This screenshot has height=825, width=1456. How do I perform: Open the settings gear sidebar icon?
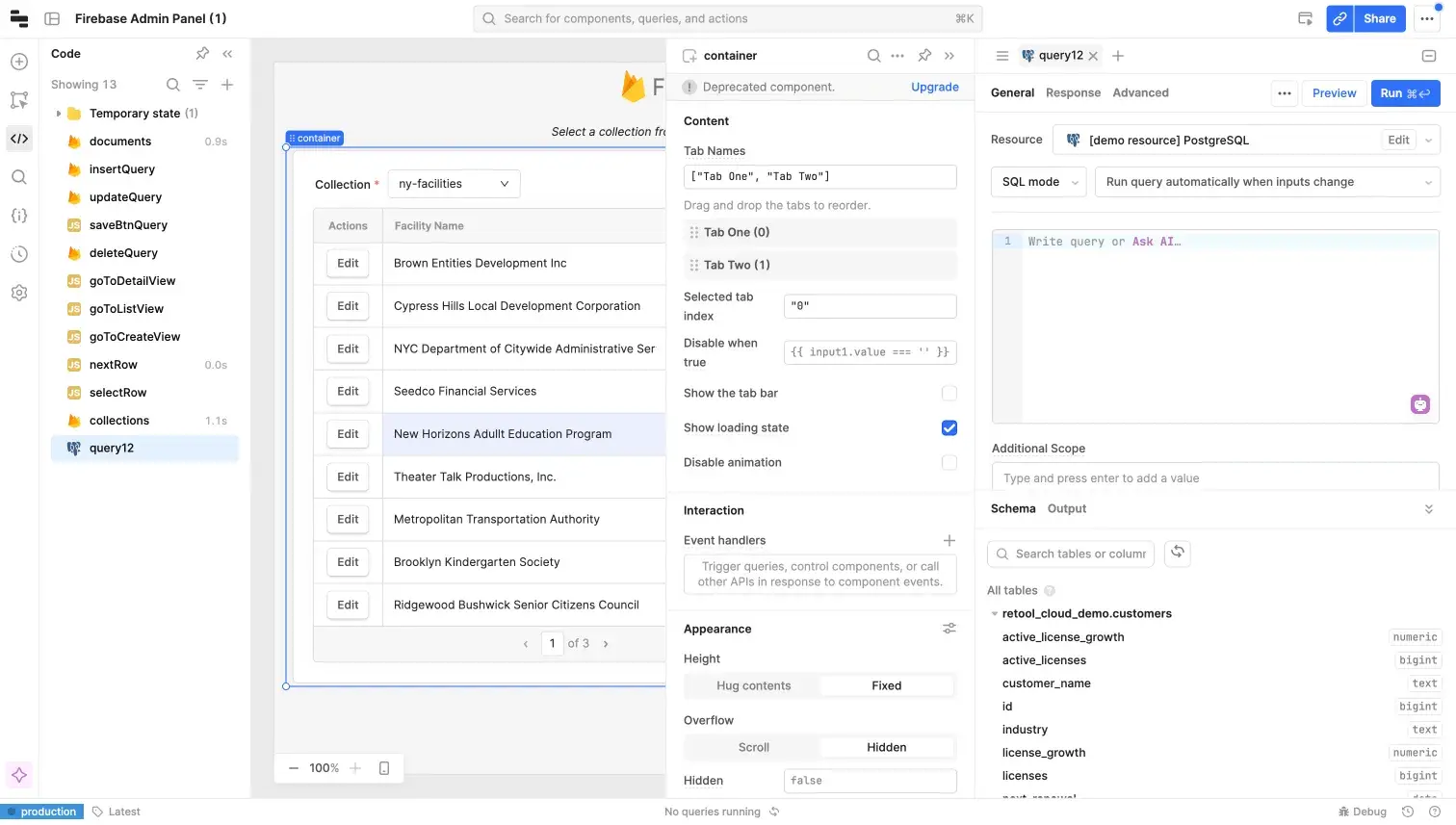19,293
